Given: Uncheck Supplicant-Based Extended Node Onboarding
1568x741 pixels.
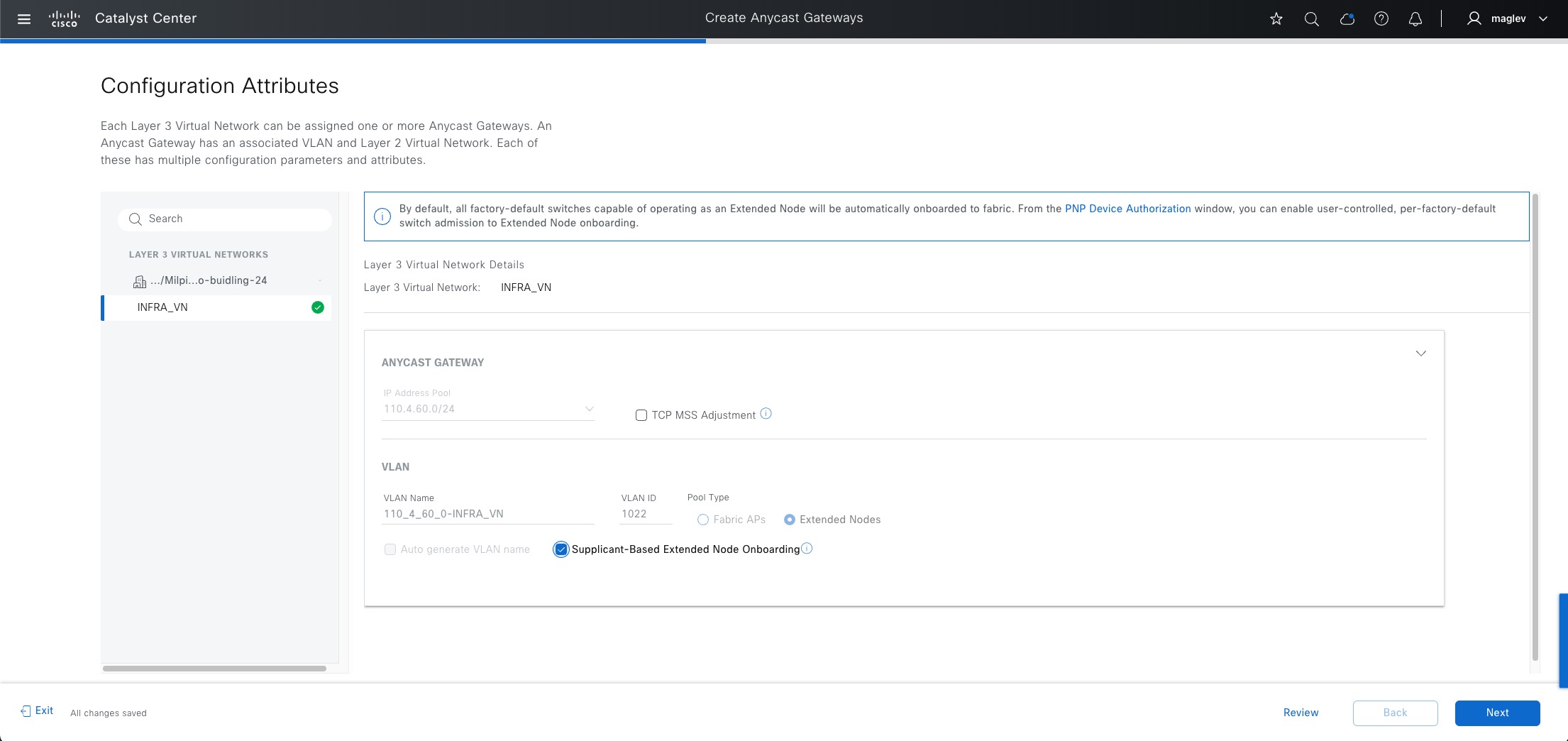Looking at the screenshot, I should [561, 549].
